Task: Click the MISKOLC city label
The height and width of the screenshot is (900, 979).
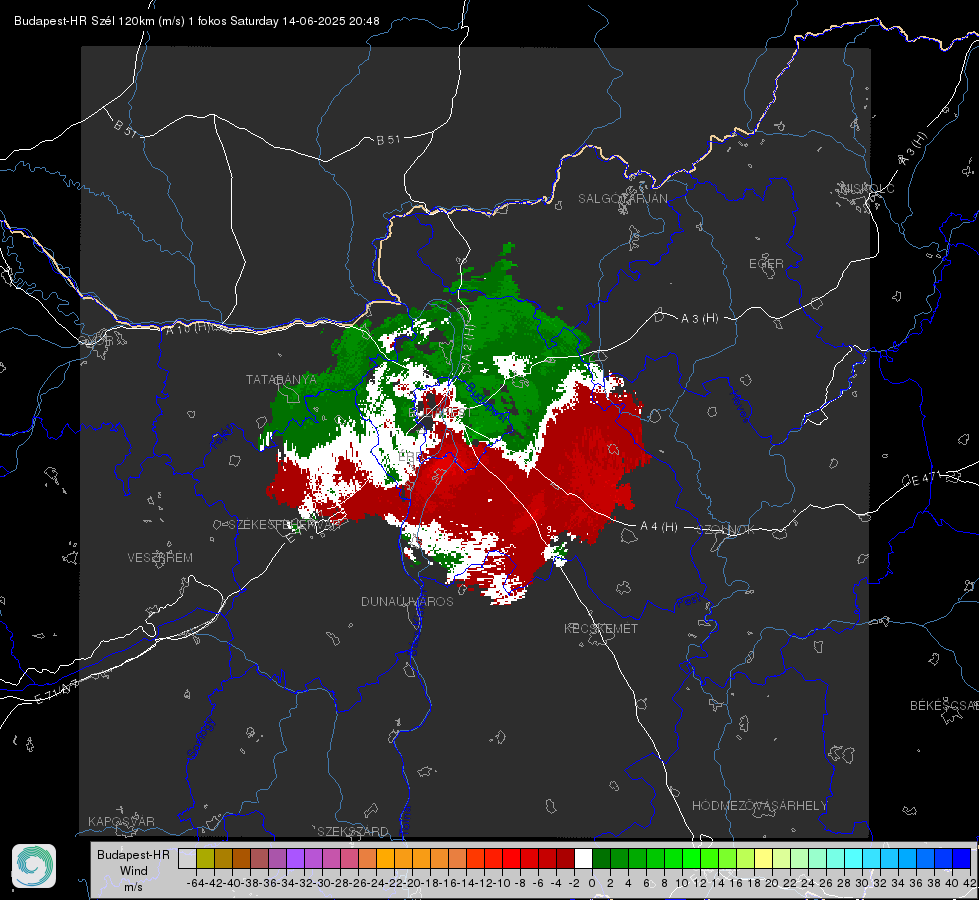Action: [867, 188]
